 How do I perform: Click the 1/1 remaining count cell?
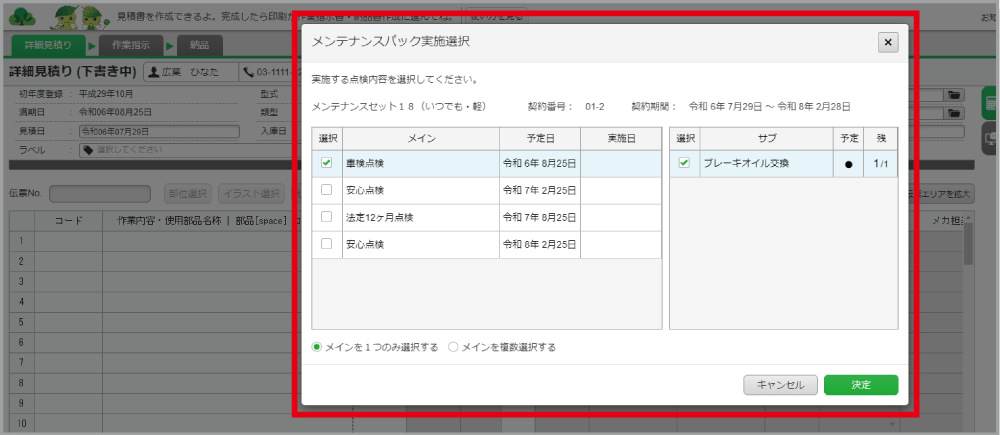tap(880, 163)
